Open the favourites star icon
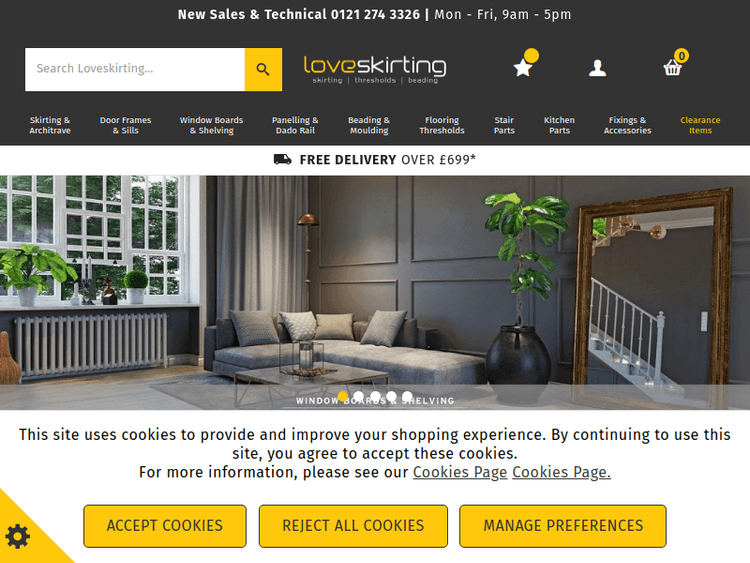Viewport: 750px width, 563px height. pyautogui.click(x=523, y=67)
